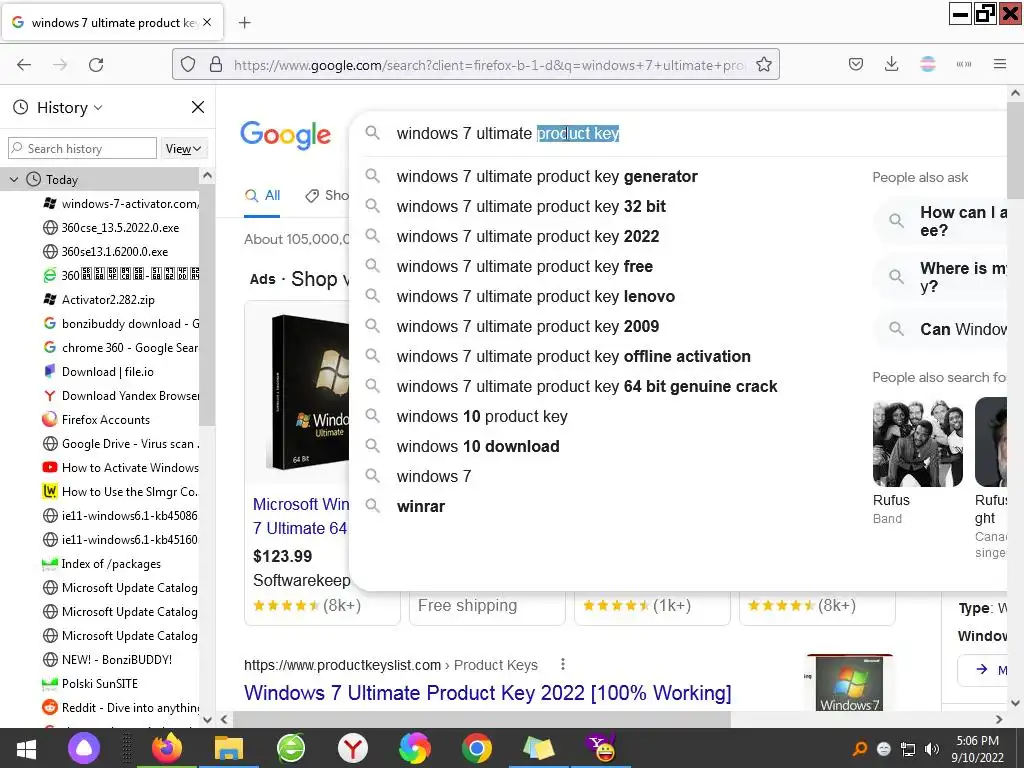The width and height of the screenshot is (1024, 768).
Task: Open the volume control in system tray
Action: click(x=932, y=749)
